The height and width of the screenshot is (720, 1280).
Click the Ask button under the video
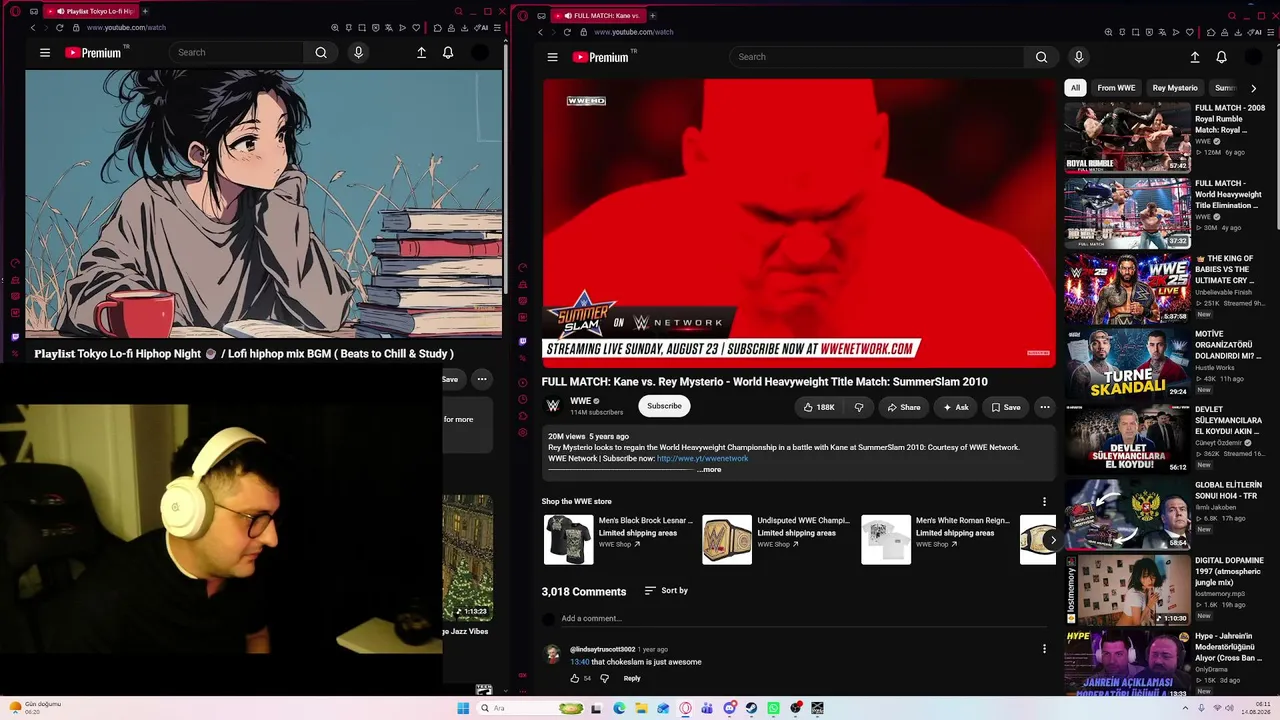pyautogui.click(x=955, y=407)
